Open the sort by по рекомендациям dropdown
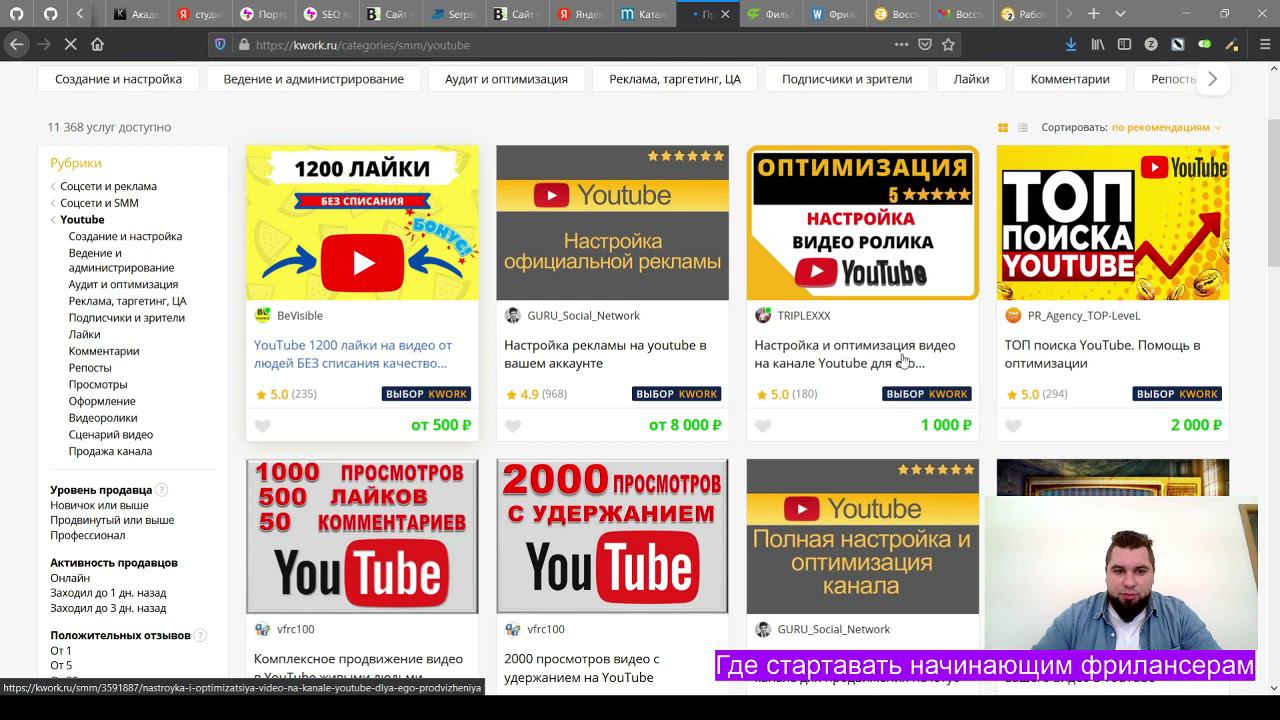The image size is (1280, 720). pos(1166,127)
